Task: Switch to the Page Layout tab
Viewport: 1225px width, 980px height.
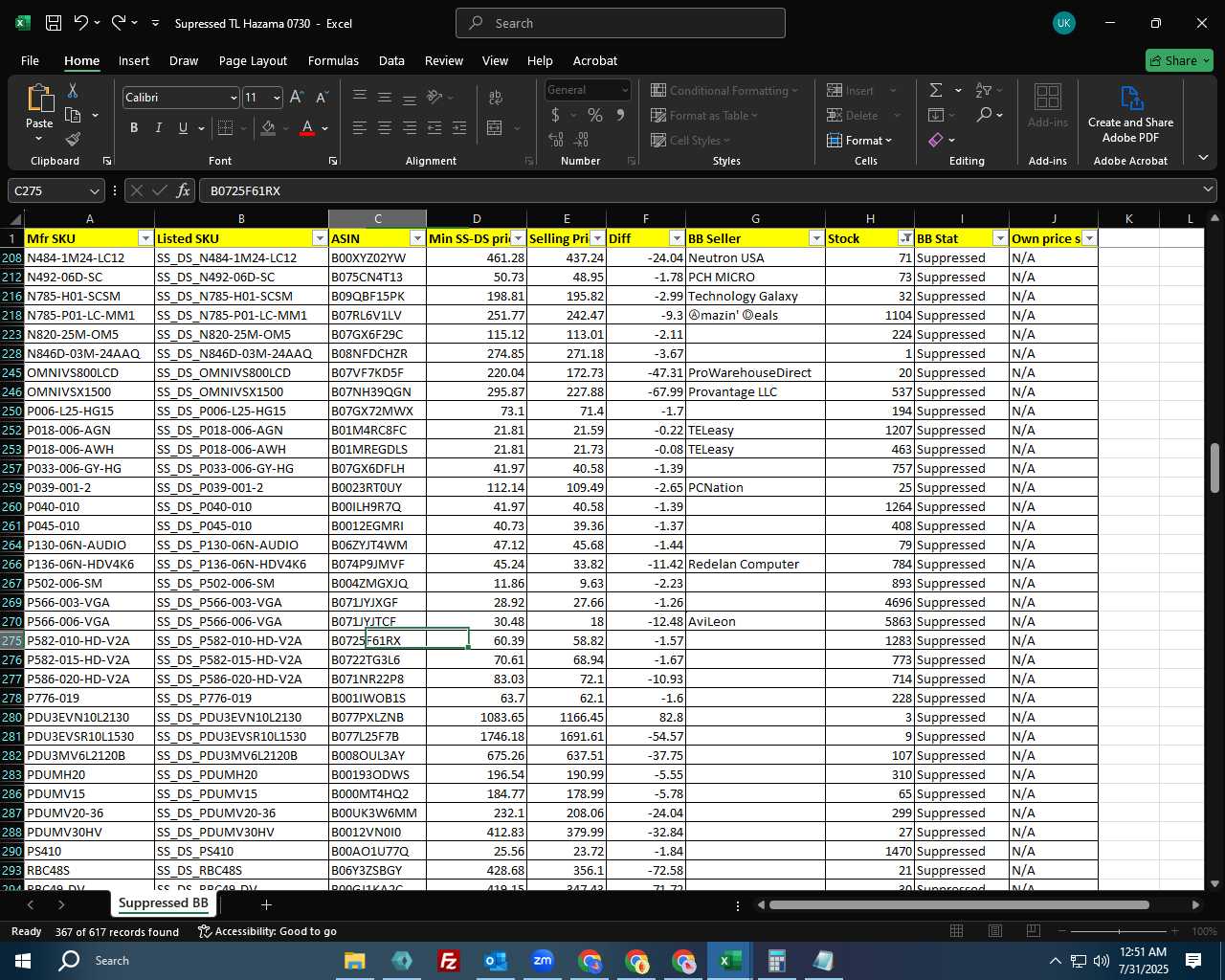Action: pos(253,60)
